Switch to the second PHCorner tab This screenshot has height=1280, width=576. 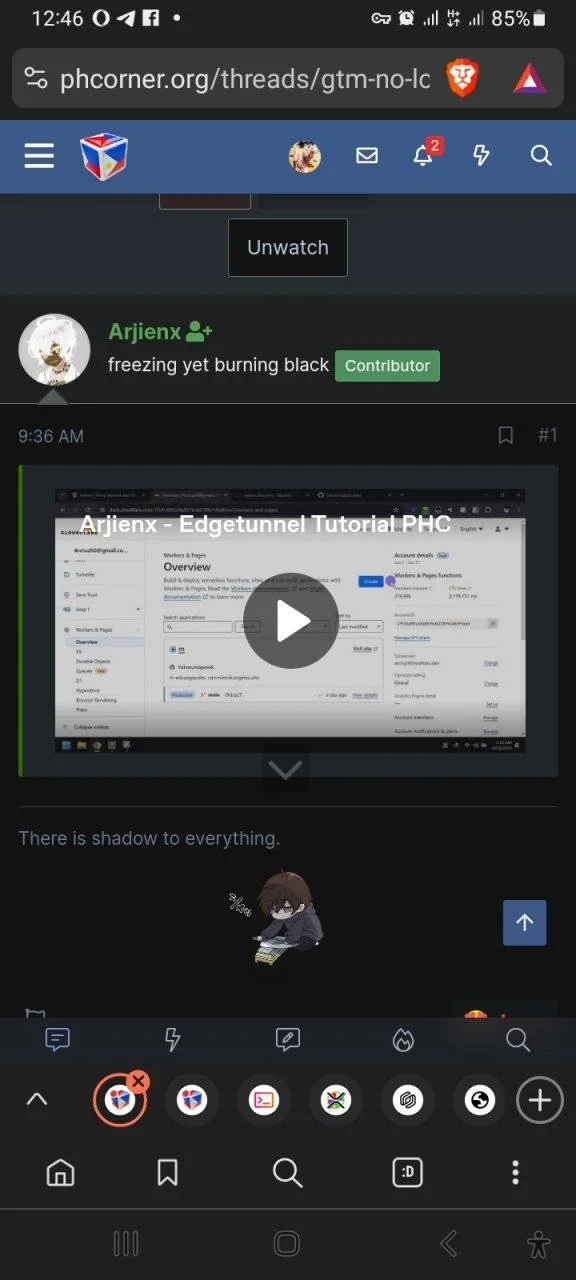point(192,1101)
